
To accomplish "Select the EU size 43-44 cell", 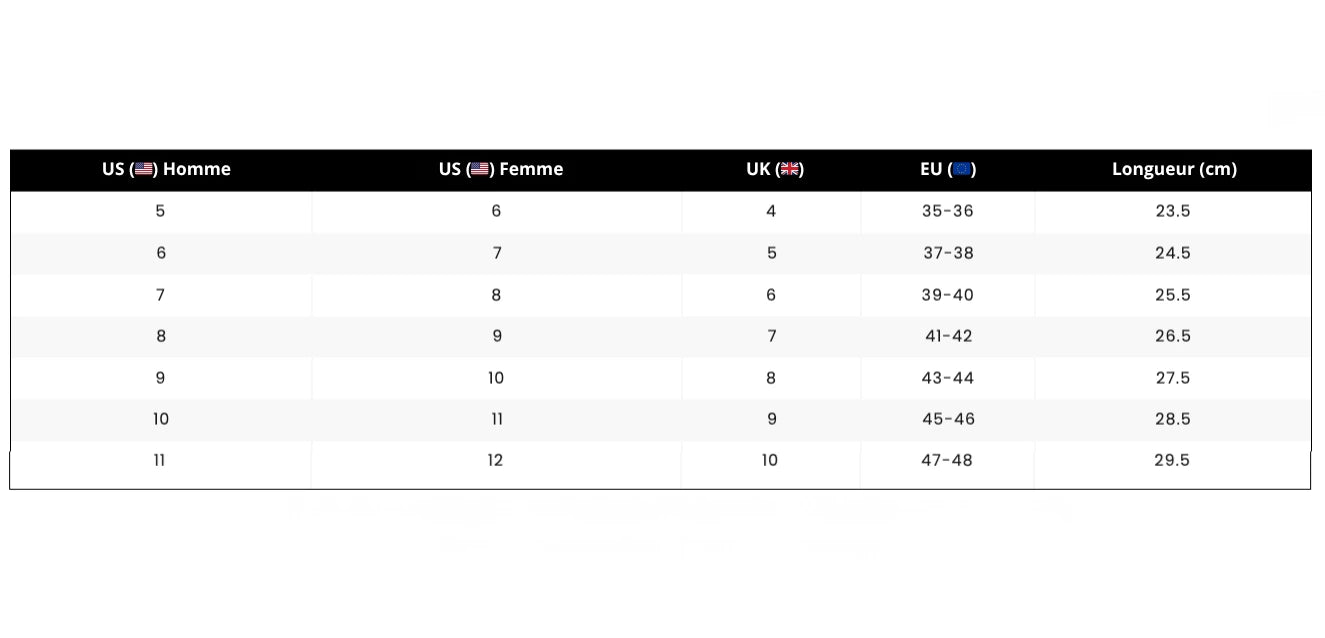I will [947, 378].
